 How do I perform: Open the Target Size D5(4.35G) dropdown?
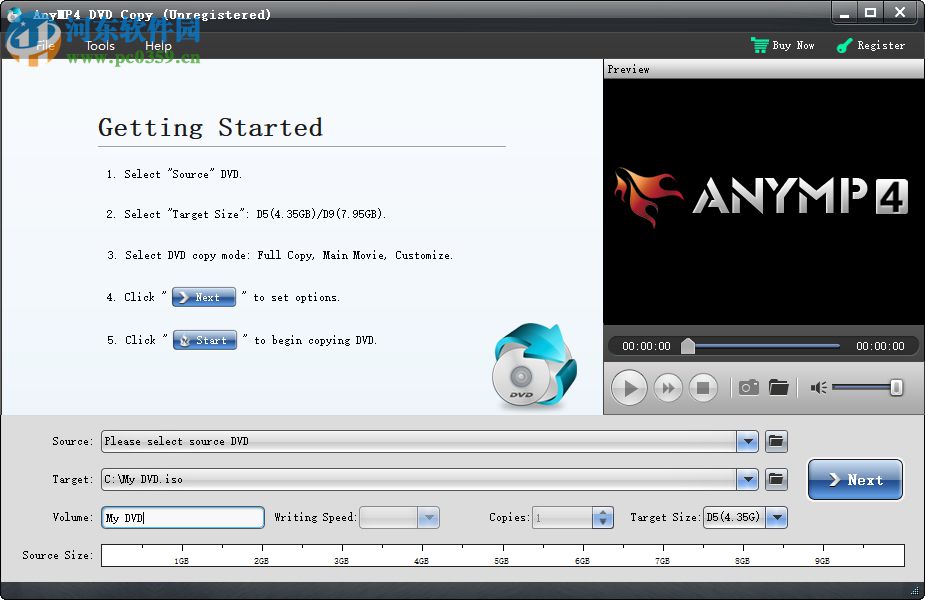tap(779, 517)
